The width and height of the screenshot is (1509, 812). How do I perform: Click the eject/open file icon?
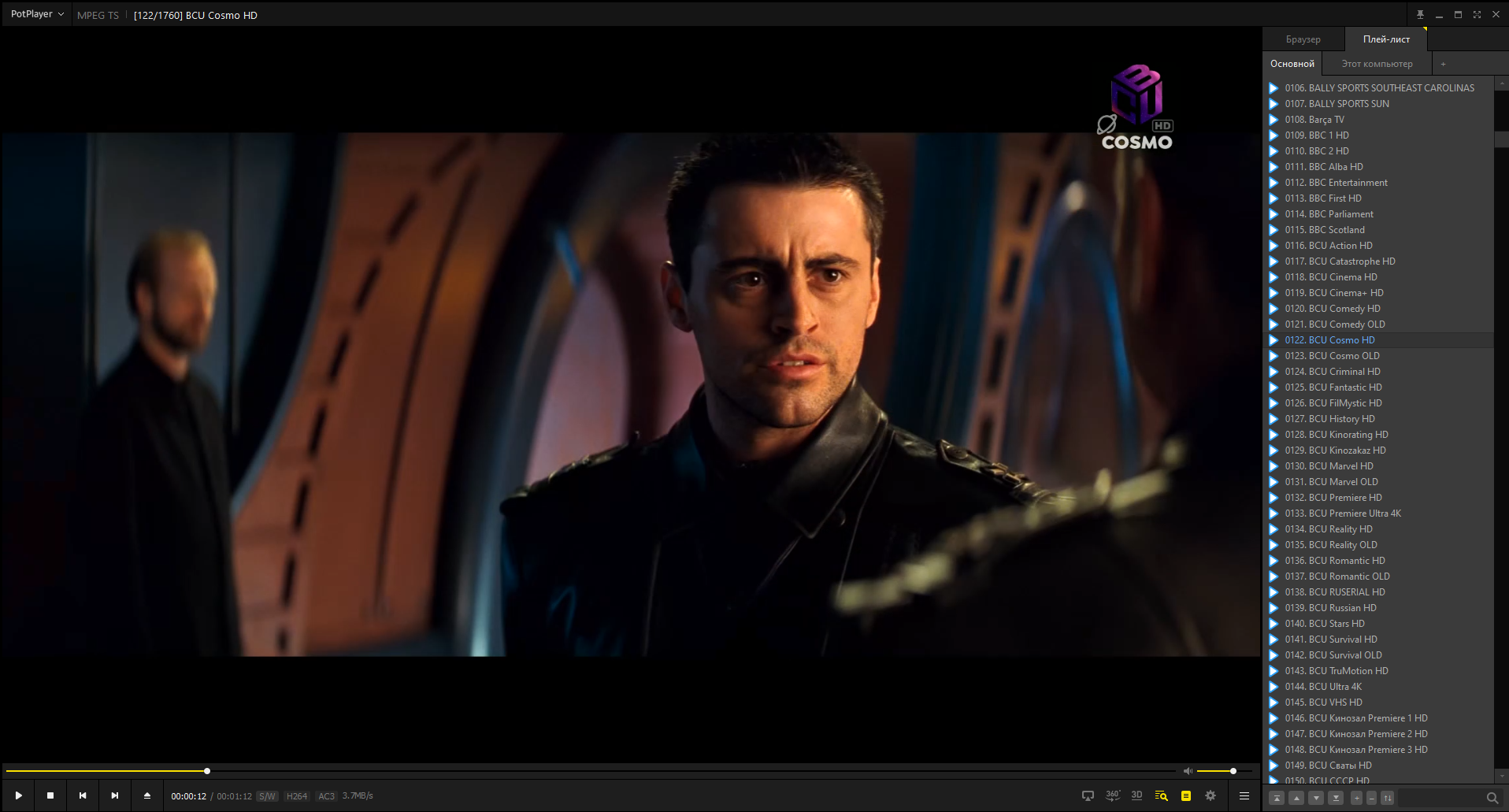click(147, 795)
